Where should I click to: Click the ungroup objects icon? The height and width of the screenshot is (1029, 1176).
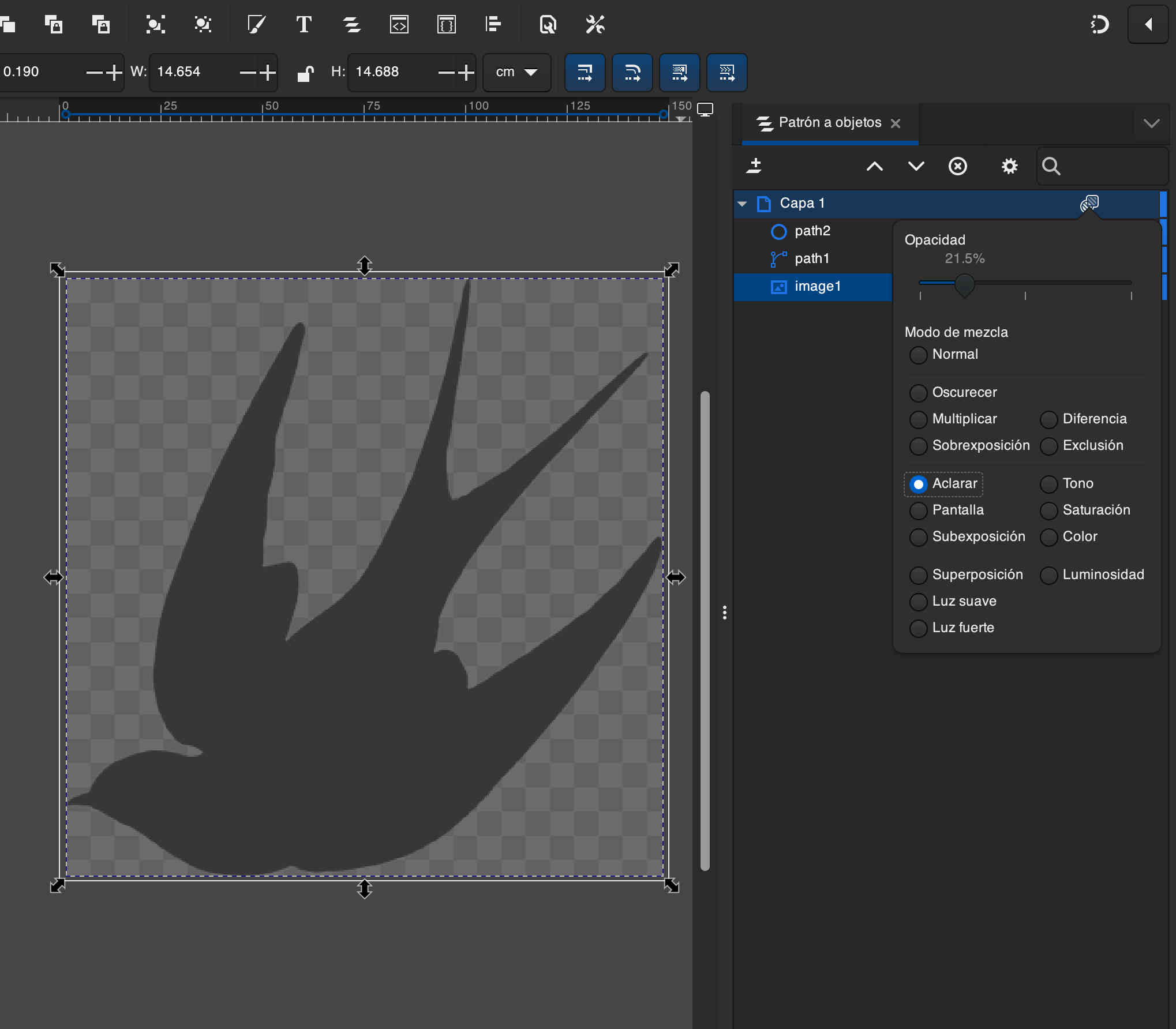coord(203,24)
